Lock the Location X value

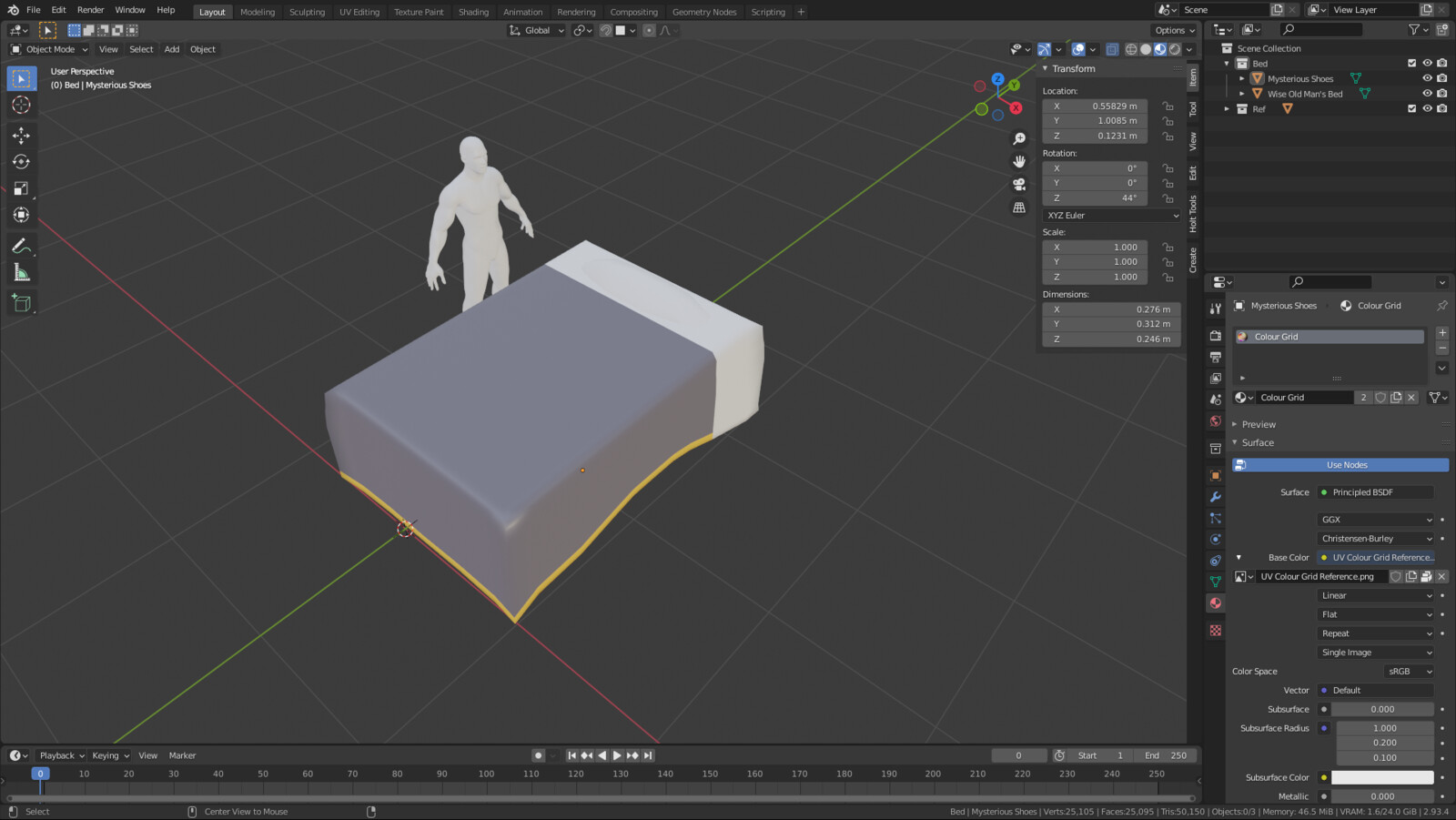(1168, 106)
